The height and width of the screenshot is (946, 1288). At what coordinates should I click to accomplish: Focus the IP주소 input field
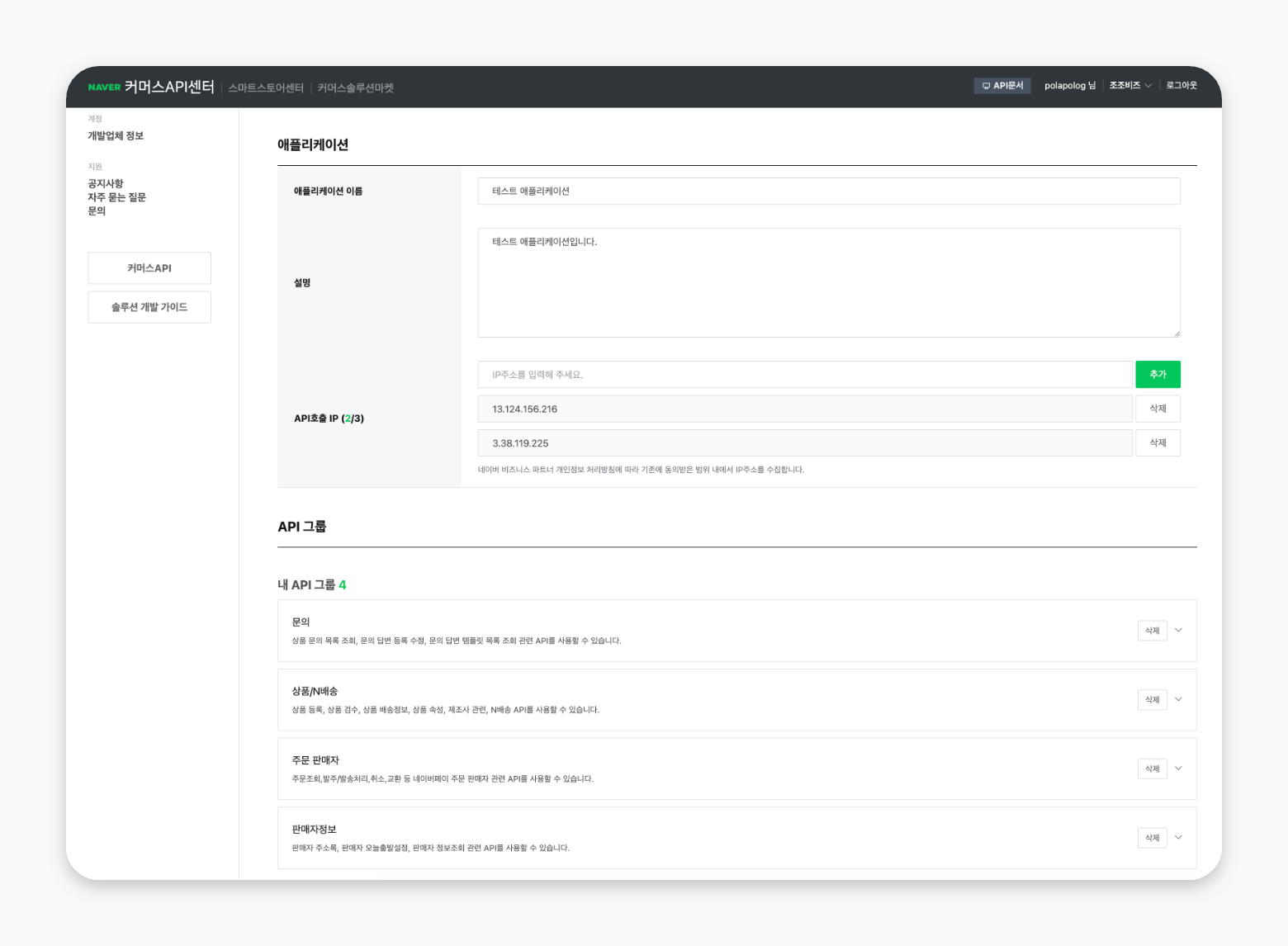coord(805,375)
